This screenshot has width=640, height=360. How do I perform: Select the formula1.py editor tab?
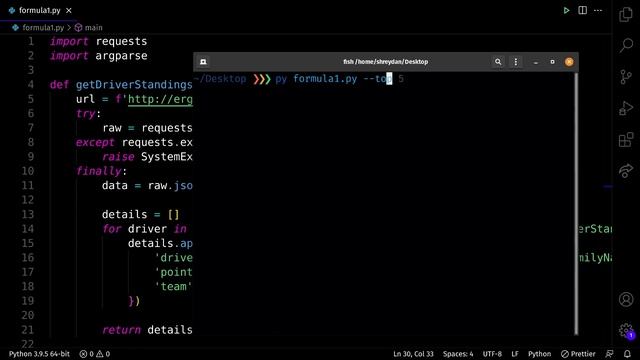pyautogui.click(x=39, y=11)
